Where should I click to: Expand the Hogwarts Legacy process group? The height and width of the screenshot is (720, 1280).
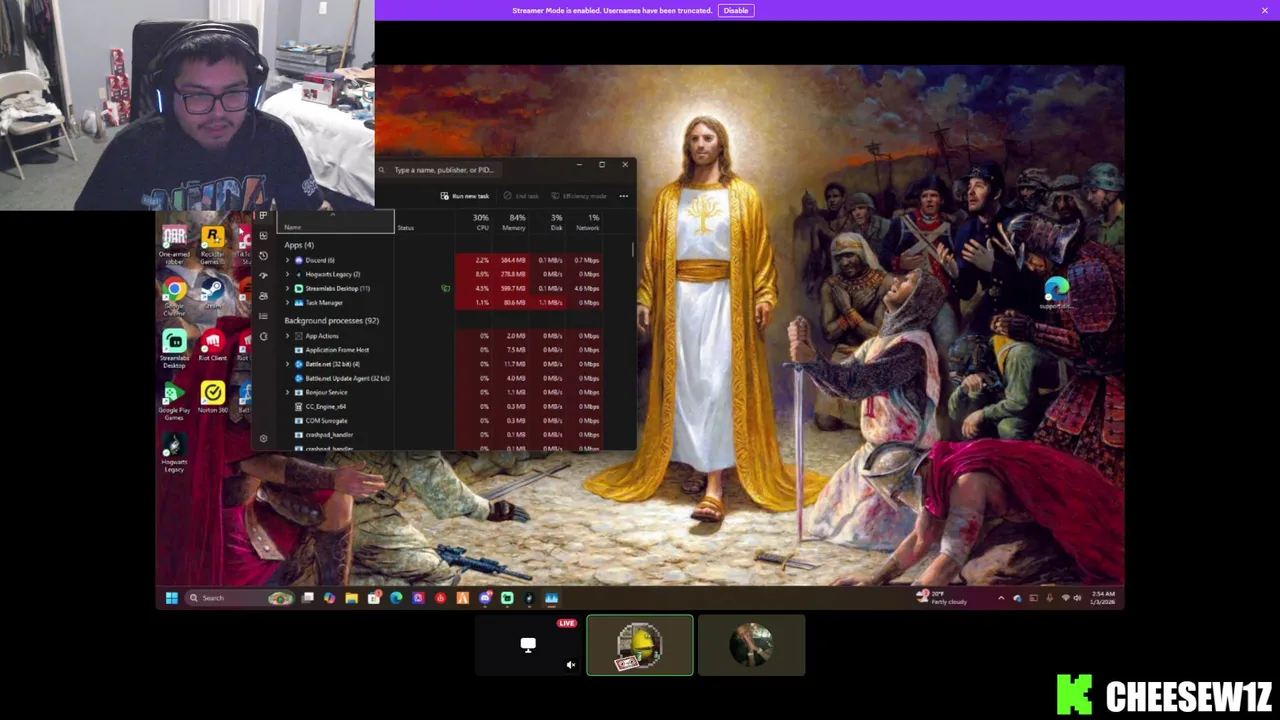pyautogui.click(x=288, y=274)
